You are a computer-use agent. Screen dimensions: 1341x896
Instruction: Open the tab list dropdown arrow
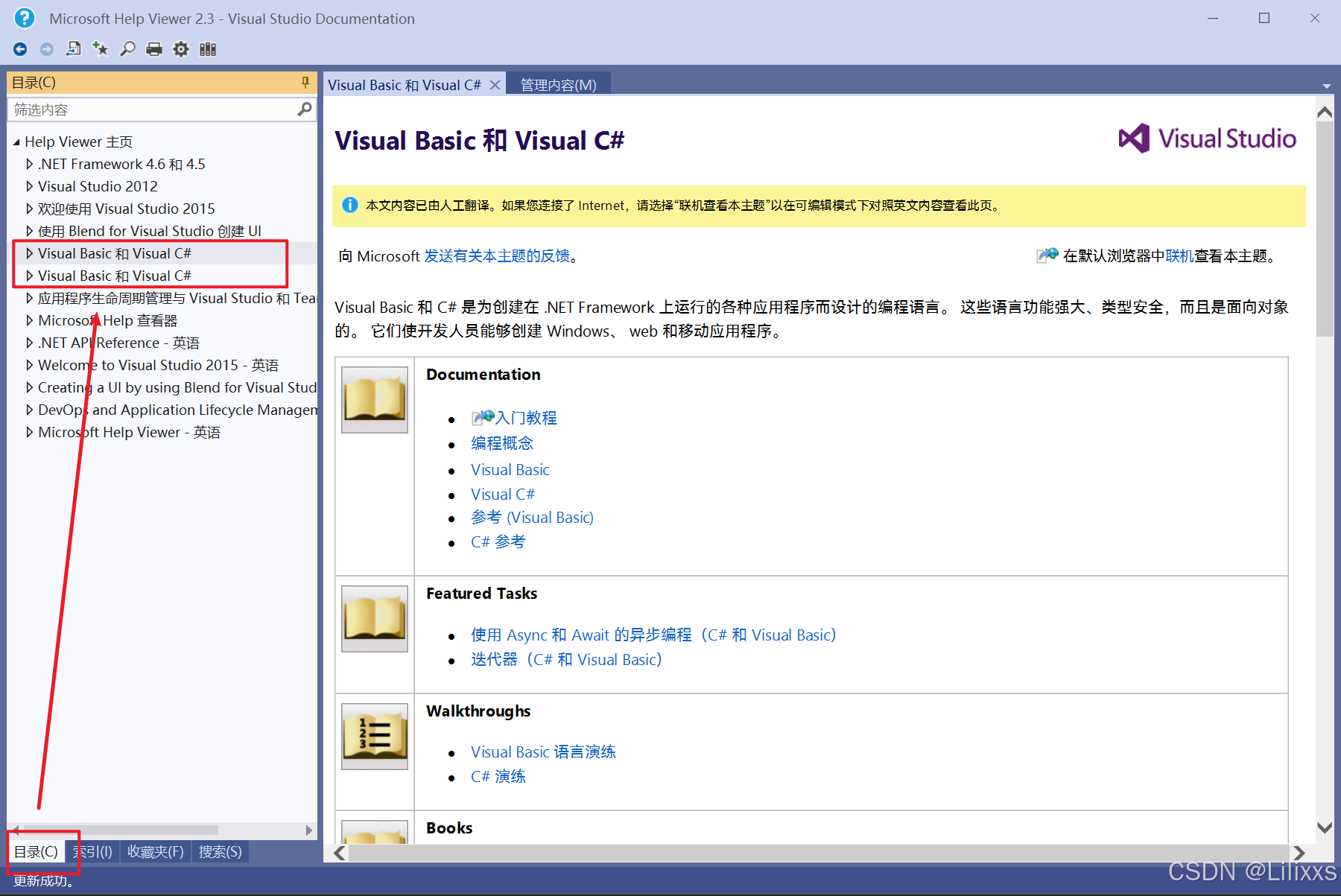coord(1326,86)
